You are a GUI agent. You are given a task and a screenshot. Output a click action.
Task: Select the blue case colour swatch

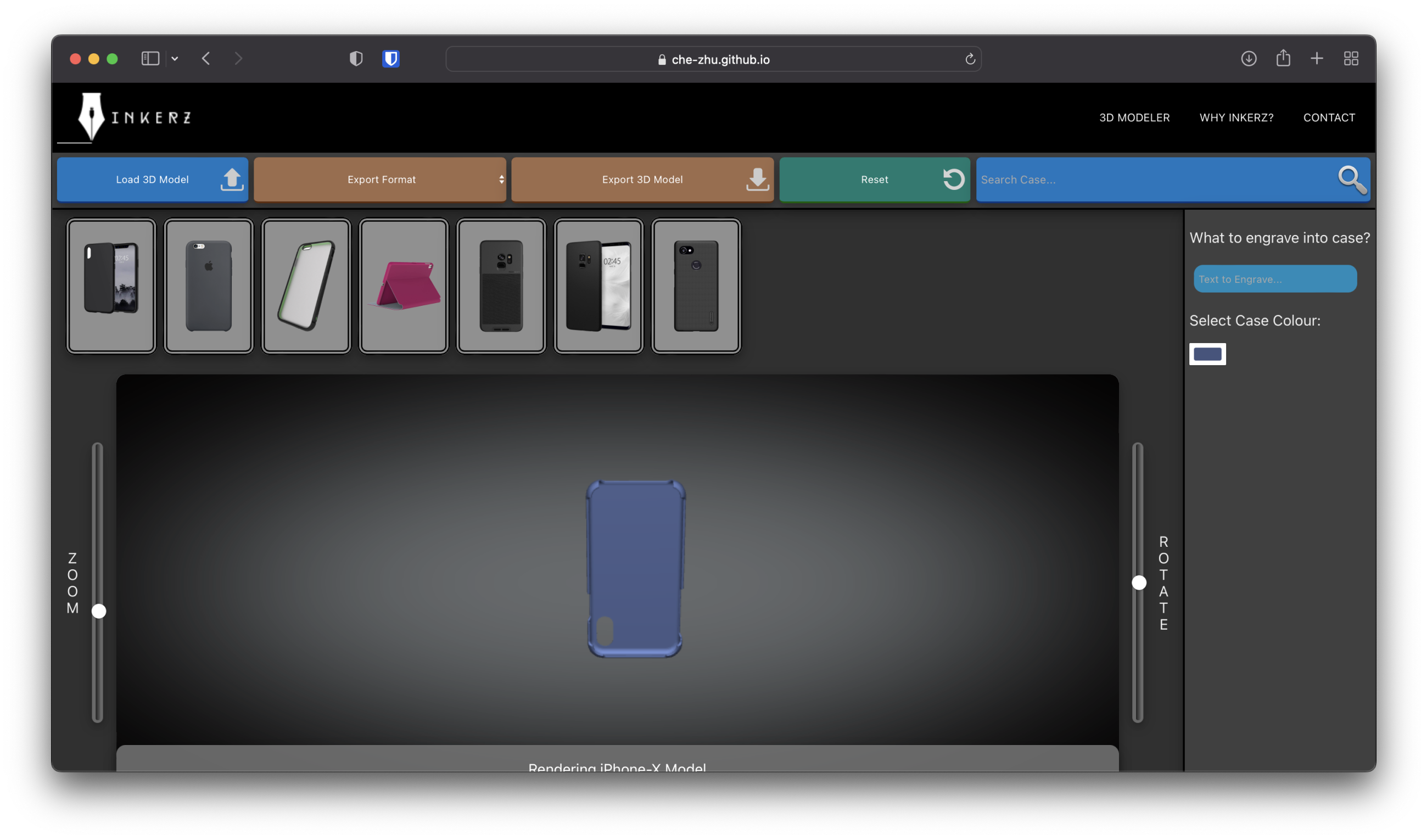click(x=1207, y=353)
